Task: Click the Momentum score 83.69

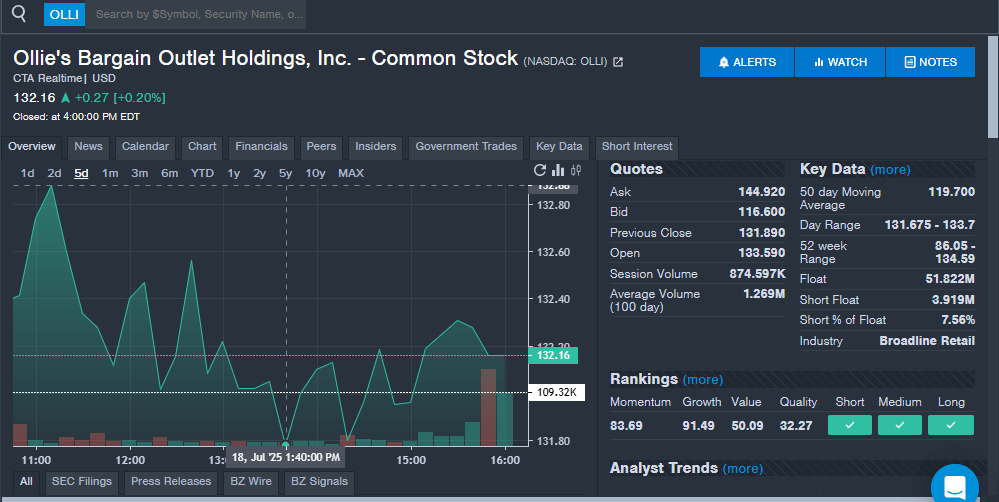Action: 626,426
